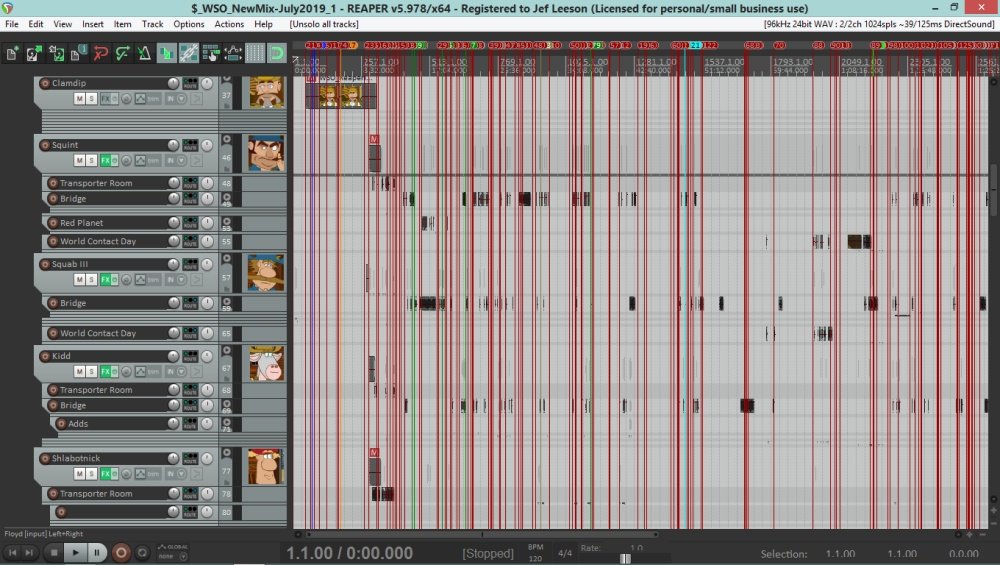Screen dimensions: 1000x565
Task: Open the Actions menu
Action: (x=229, y=24)
